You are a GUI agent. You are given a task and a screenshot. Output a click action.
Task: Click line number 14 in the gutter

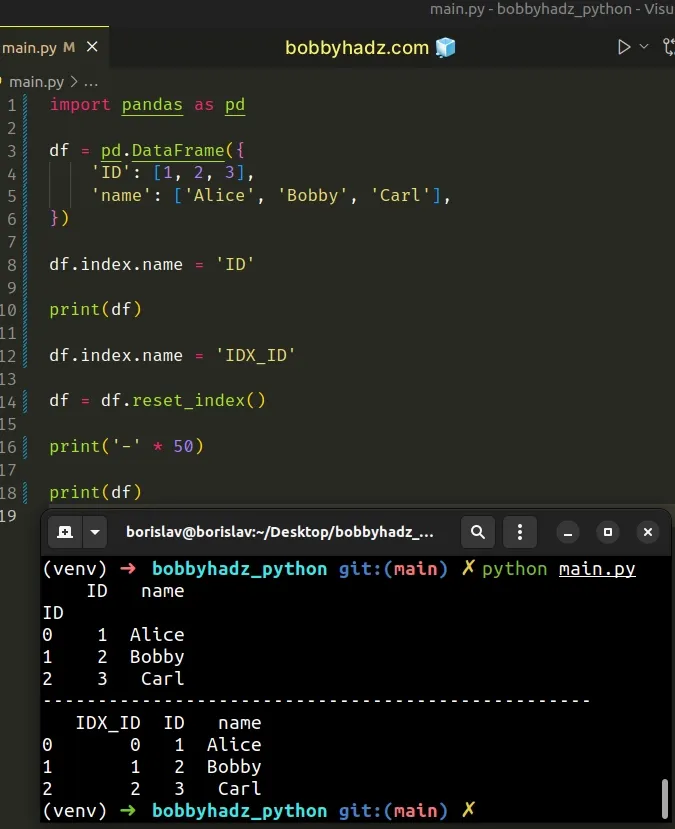(x=11, y=401)
